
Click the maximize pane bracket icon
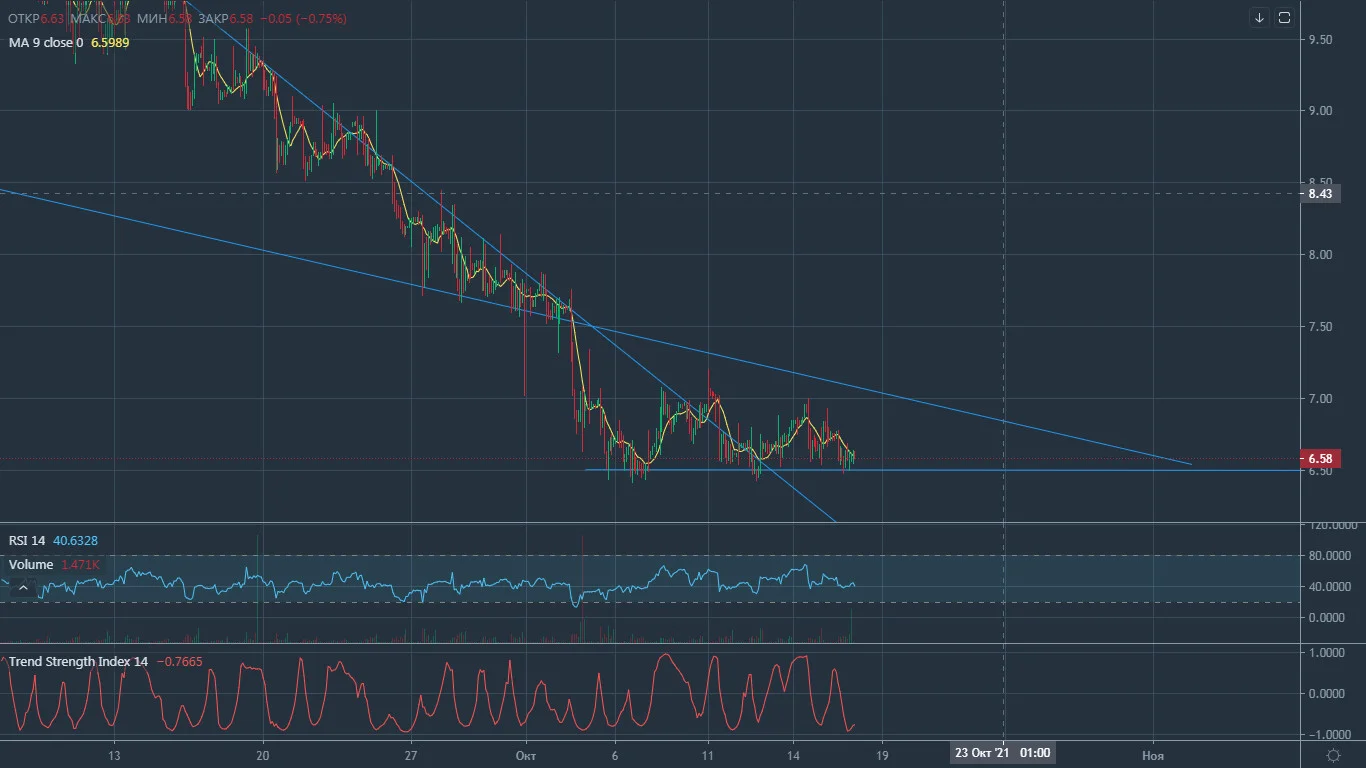coord(1284,18)
